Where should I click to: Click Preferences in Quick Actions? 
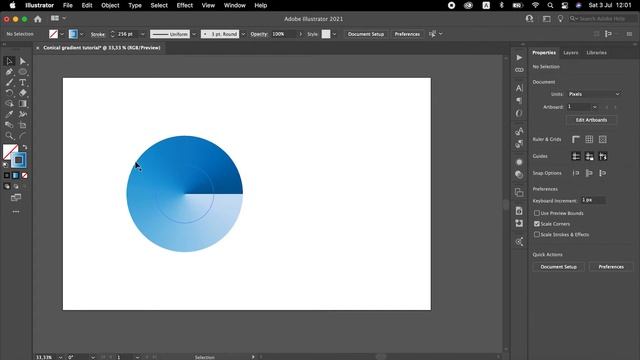point(611,267)
